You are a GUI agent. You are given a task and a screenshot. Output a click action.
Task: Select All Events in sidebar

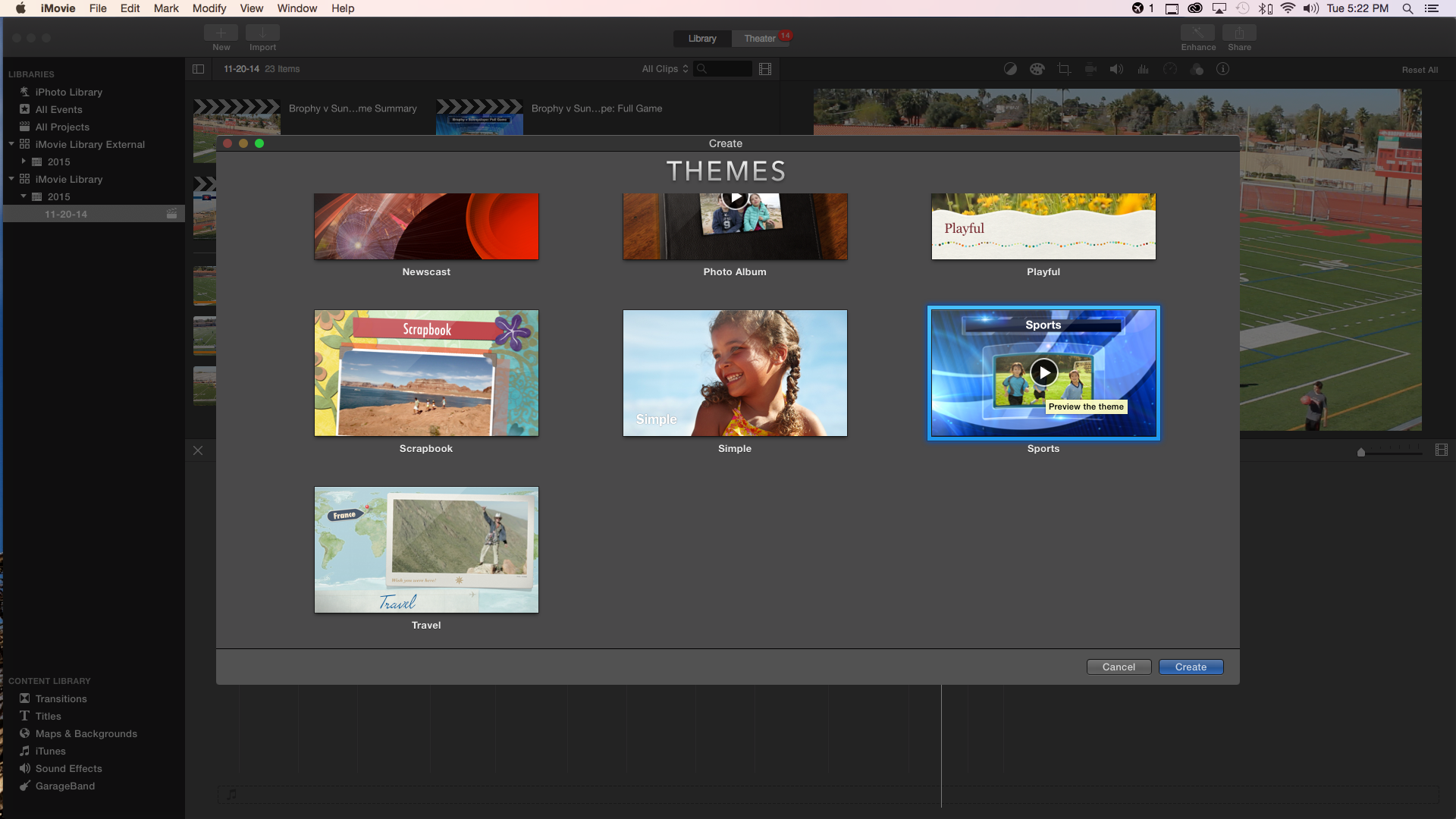58,109
